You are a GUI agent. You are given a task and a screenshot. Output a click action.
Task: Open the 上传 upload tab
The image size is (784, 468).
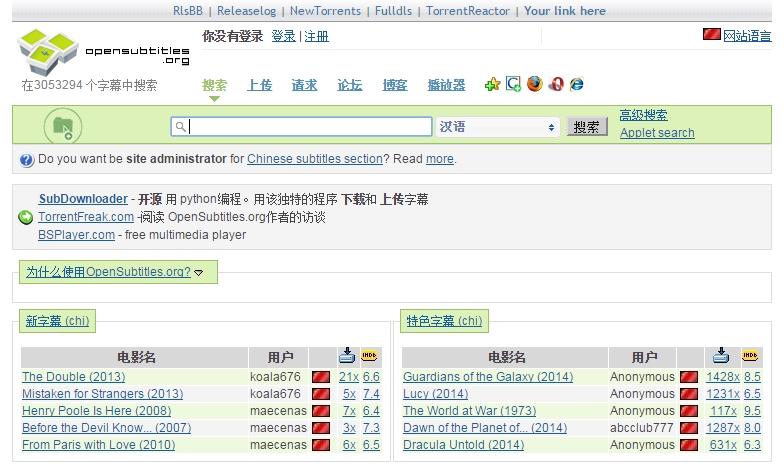coord(260,85)
